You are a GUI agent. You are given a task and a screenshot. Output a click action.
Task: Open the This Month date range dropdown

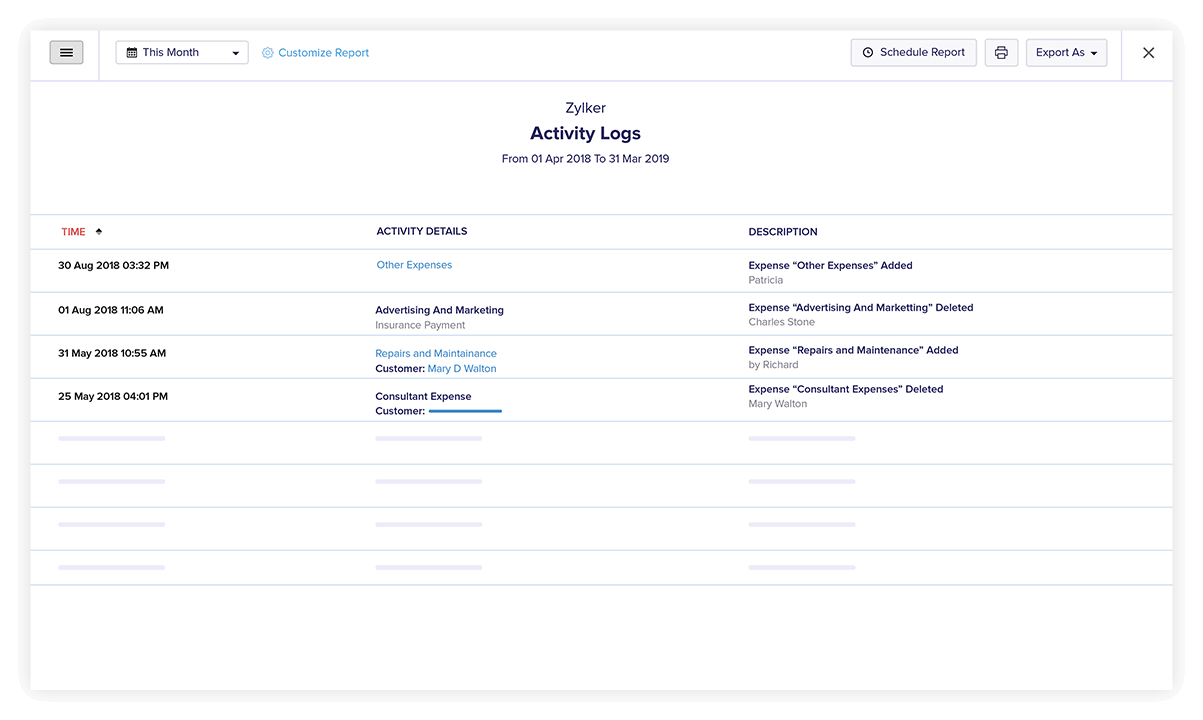pyautogui.click(x=181, y=52)
